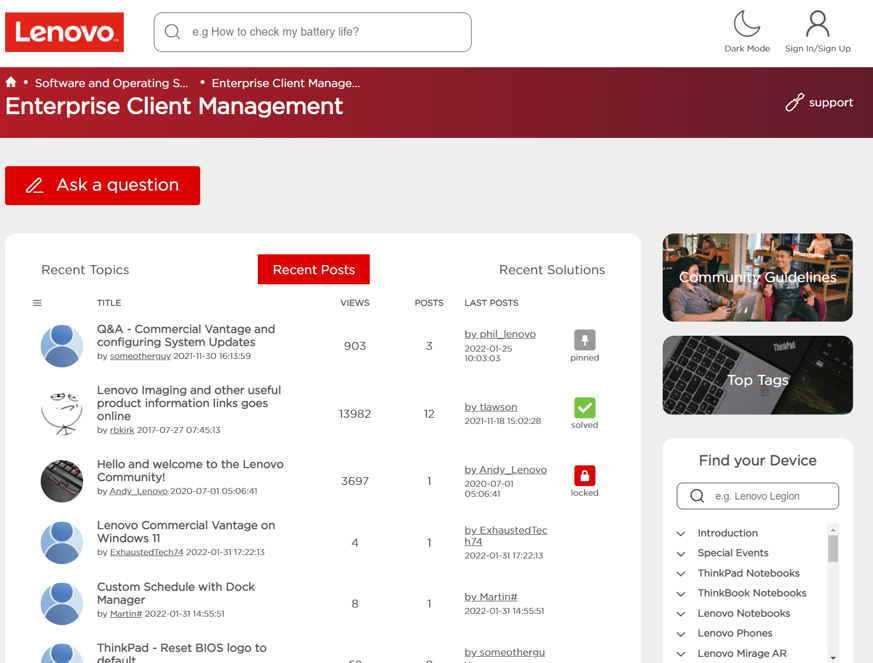Open Custom Schedule with Dock Manager topic
The image size is (873, 663).
(x=176, y=593)
